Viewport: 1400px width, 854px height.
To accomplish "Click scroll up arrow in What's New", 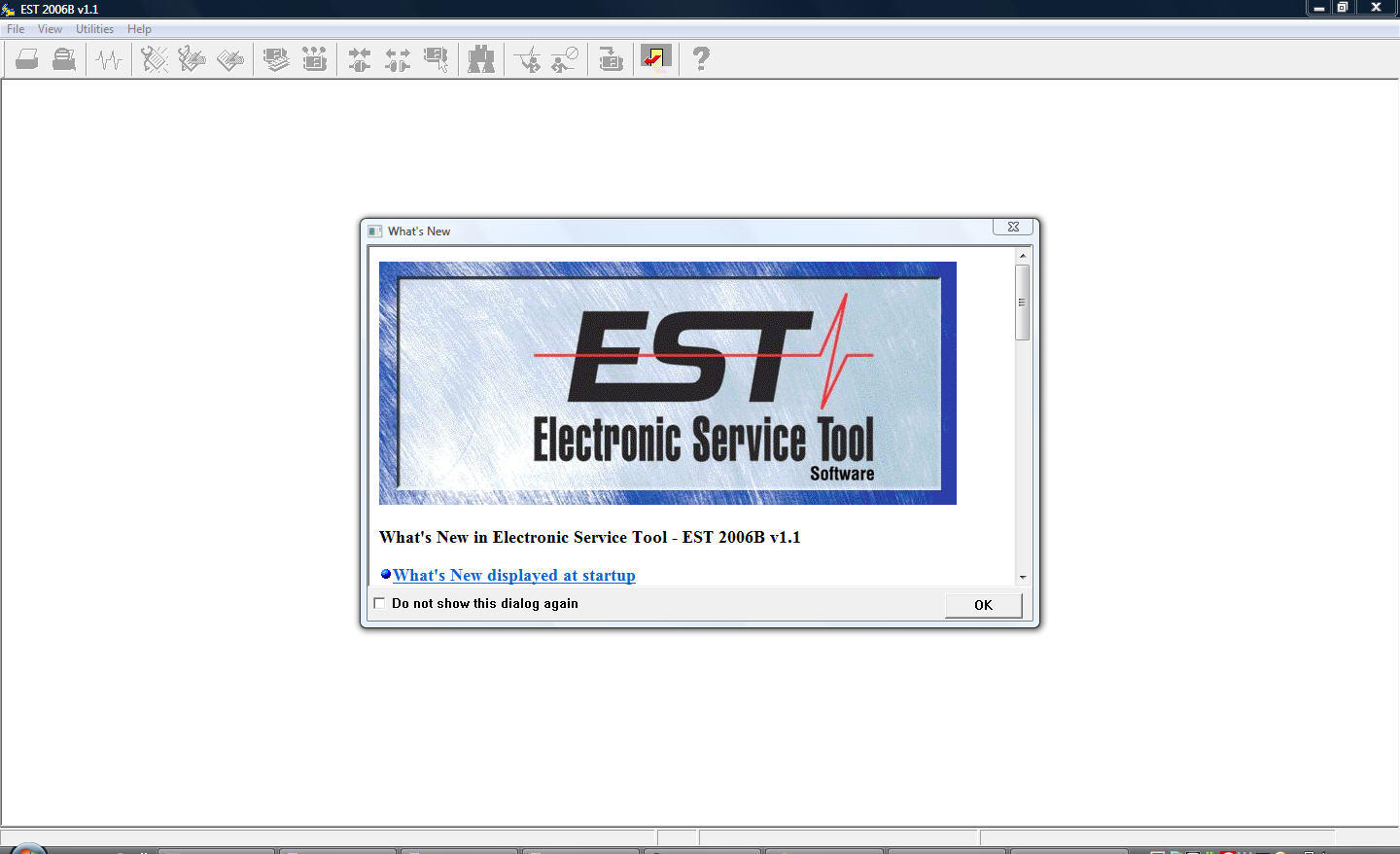I will click(x=1022, y=256).
